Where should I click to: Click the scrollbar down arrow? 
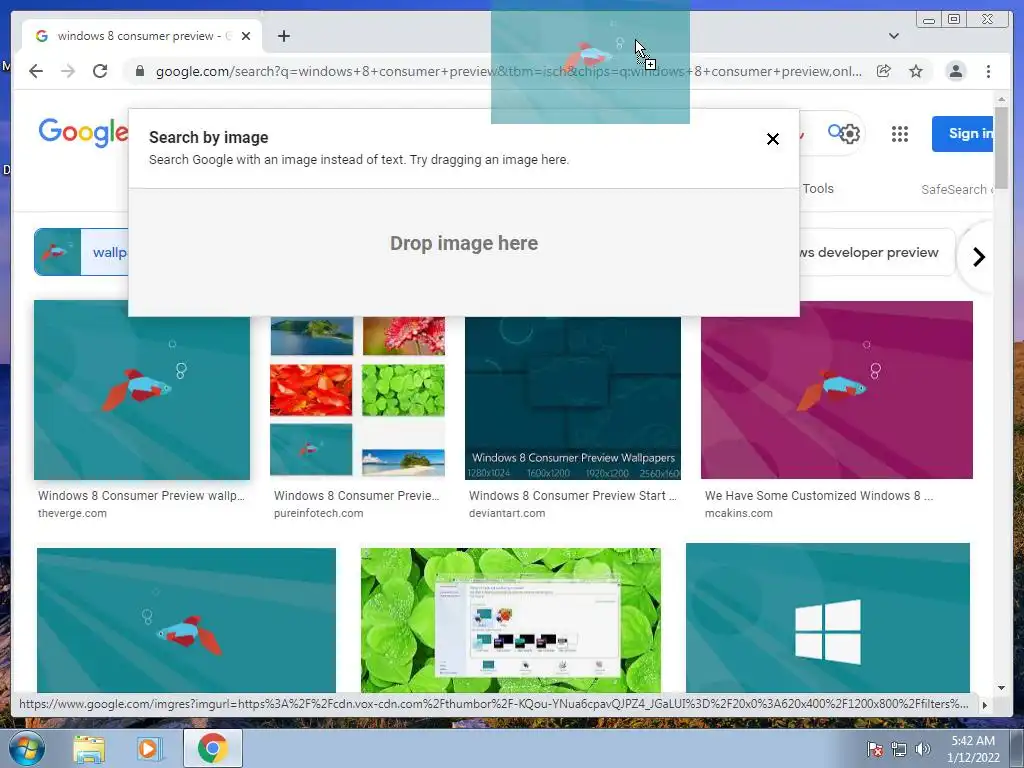pos(1002,688)
